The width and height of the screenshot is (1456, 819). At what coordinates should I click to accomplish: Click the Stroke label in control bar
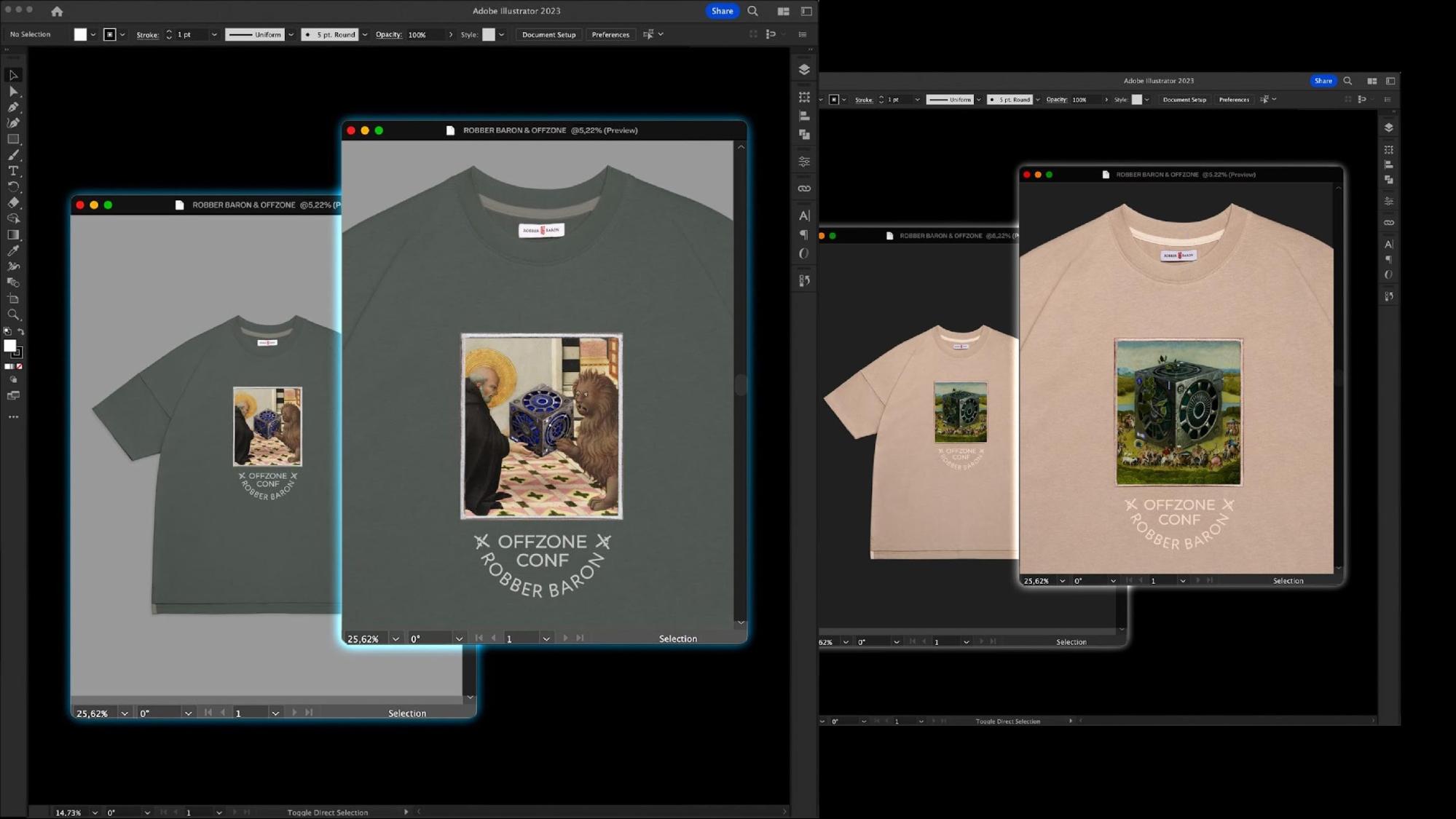tap(148, 34)
